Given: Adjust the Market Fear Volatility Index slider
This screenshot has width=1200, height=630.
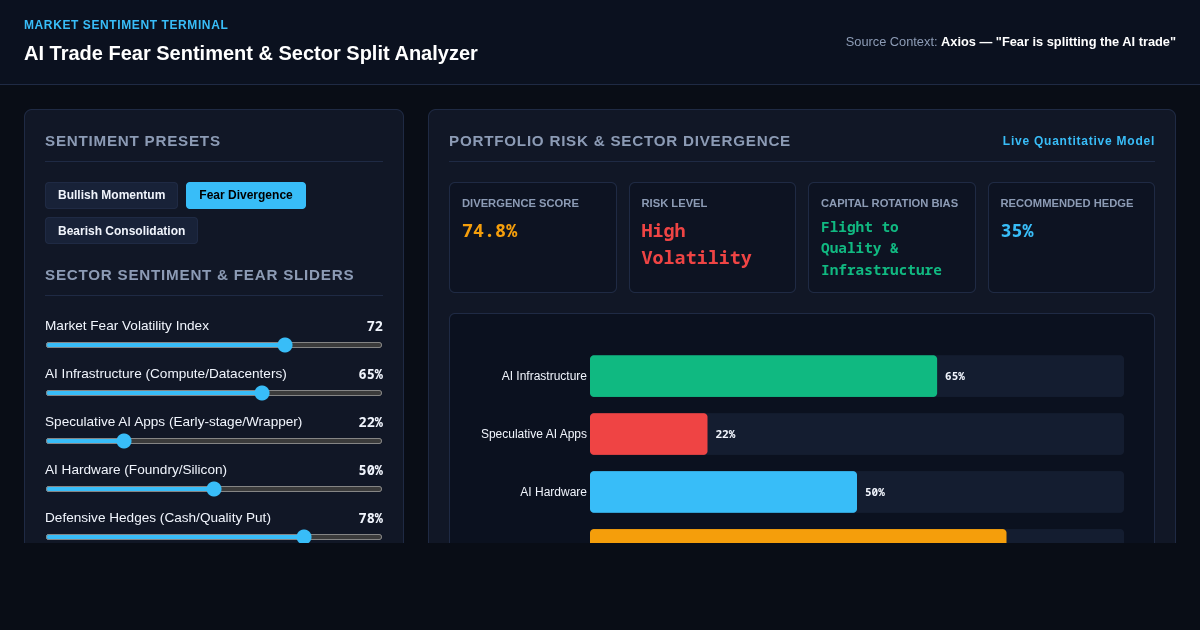Looking at the screenshot, I should (214, 345).
